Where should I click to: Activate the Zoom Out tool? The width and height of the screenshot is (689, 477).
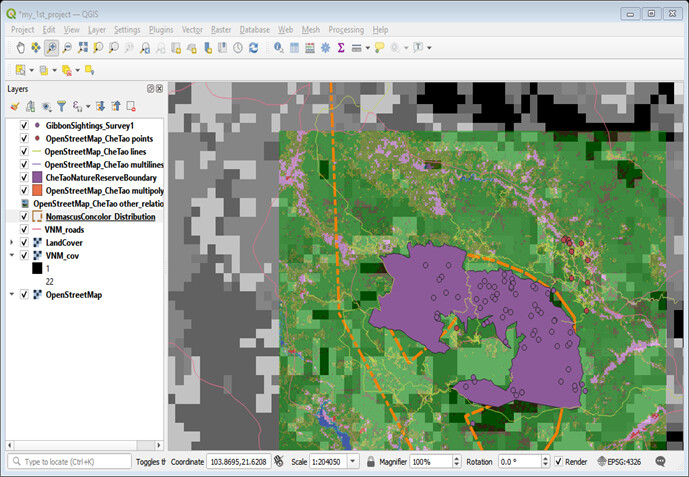pyautogui.click(x=67, y=47)
